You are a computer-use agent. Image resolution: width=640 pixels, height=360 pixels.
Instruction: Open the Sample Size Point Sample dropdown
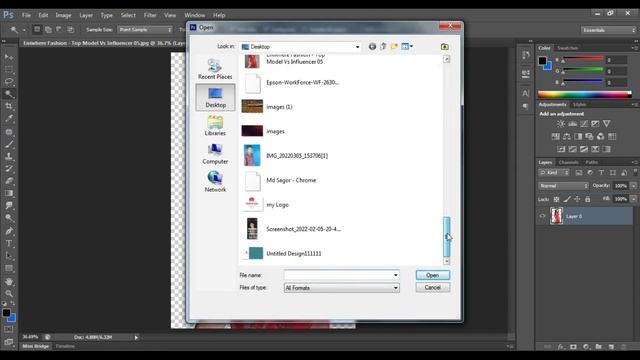[x=145, y=29]
